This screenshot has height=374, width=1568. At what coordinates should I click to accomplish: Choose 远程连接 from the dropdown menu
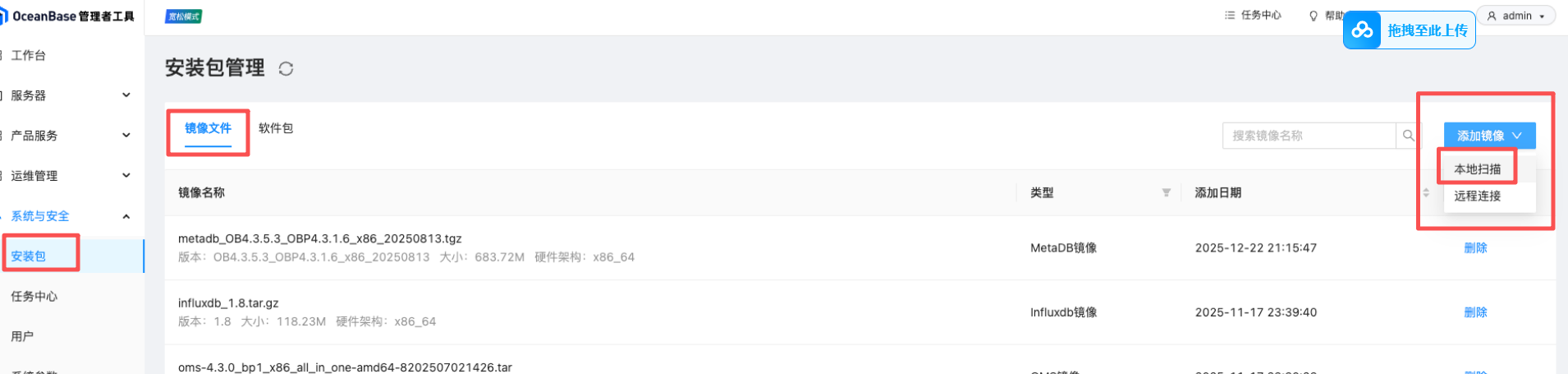(1477, 196)
